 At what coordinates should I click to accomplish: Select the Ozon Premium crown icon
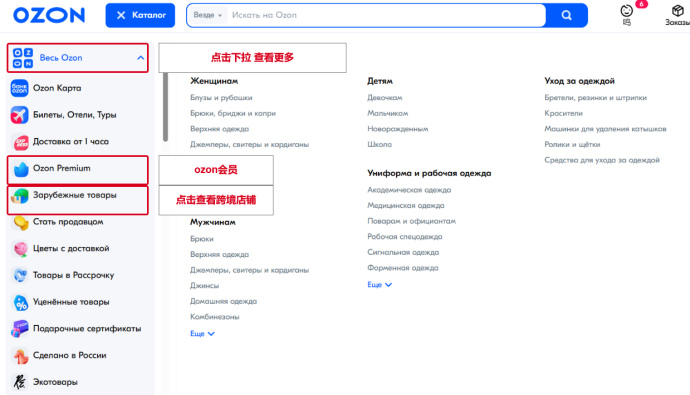click(x=20, y=169)
